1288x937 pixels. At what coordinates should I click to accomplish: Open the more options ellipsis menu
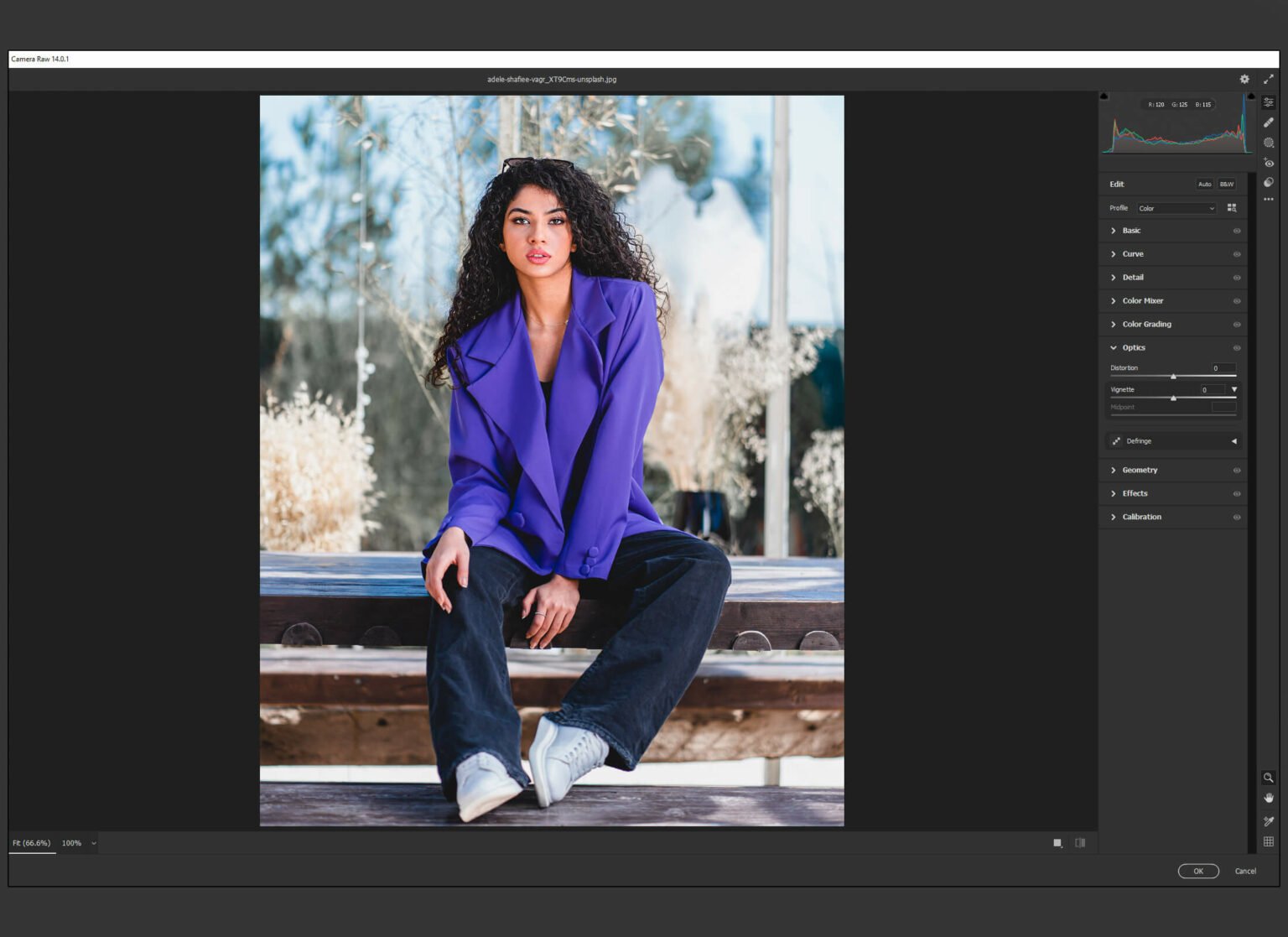[x=1269, y=200]
